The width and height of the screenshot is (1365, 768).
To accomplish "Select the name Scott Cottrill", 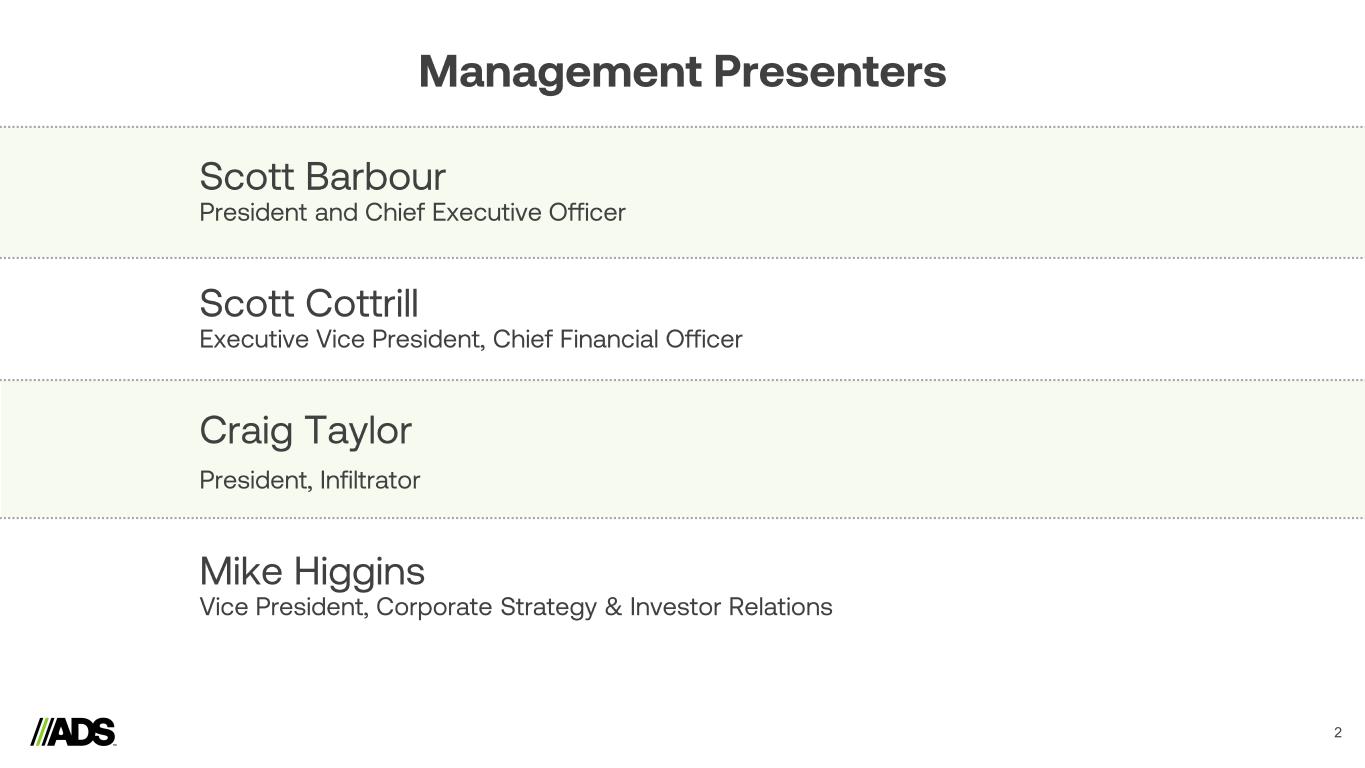I will click(309, 304).
